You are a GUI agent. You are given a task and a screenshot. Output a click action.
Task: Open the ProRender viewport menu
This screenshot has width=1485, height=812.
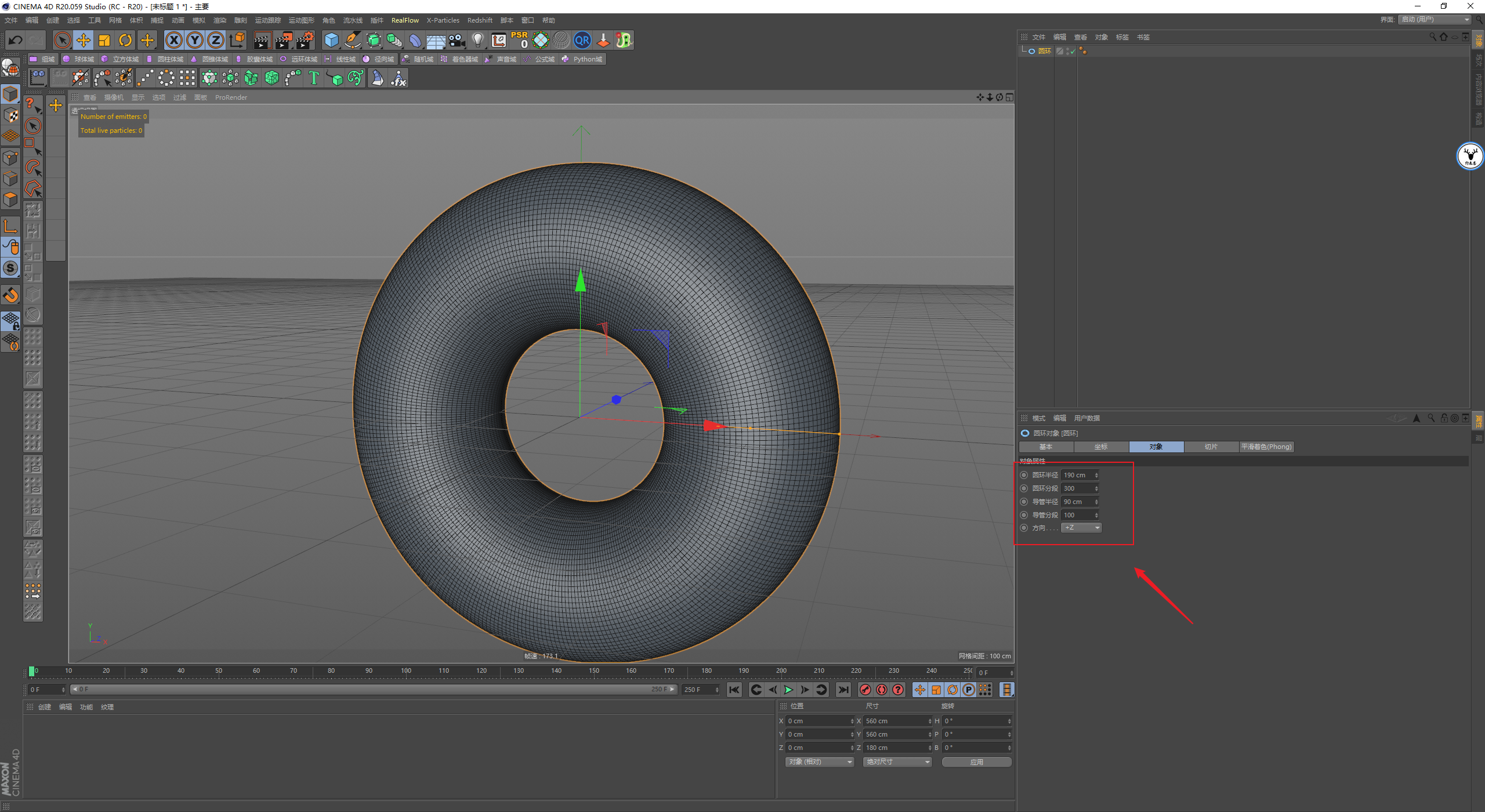(231, 97)
